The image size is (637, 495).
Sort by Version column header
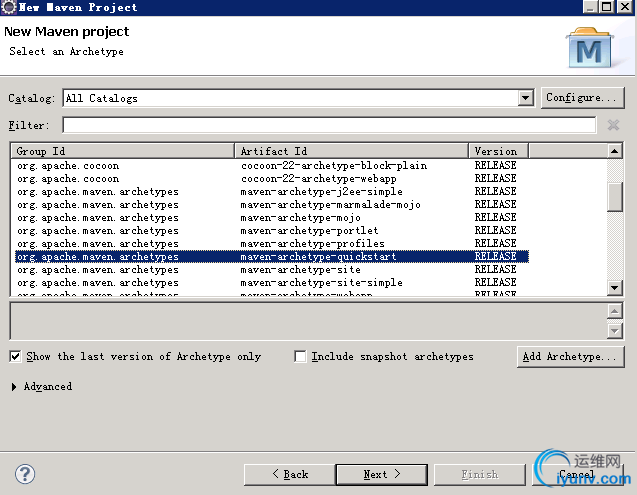pos(498,151)
